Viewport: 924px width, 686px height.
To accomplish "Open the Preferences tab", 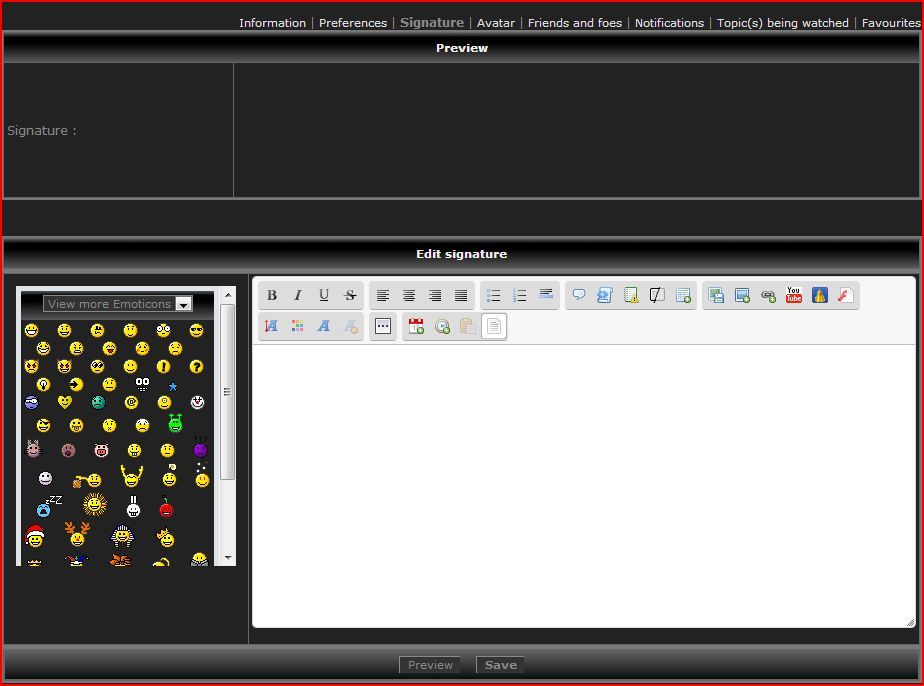I will point(353,23).
